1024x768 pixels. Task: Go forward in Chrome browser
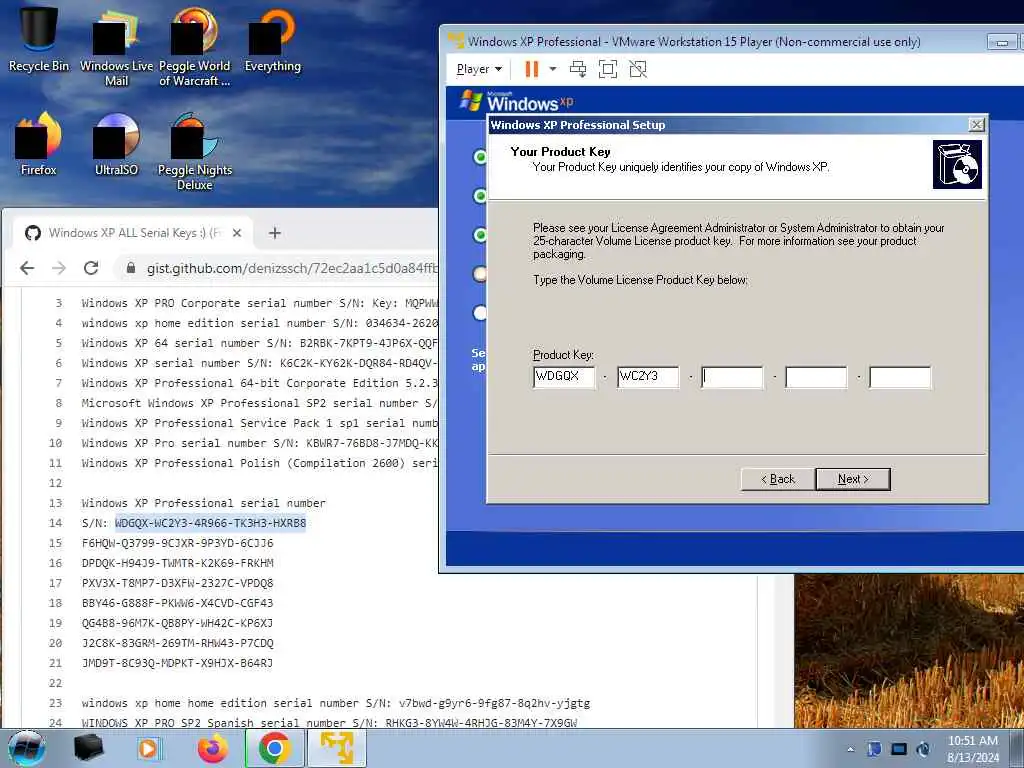(59, 268)
